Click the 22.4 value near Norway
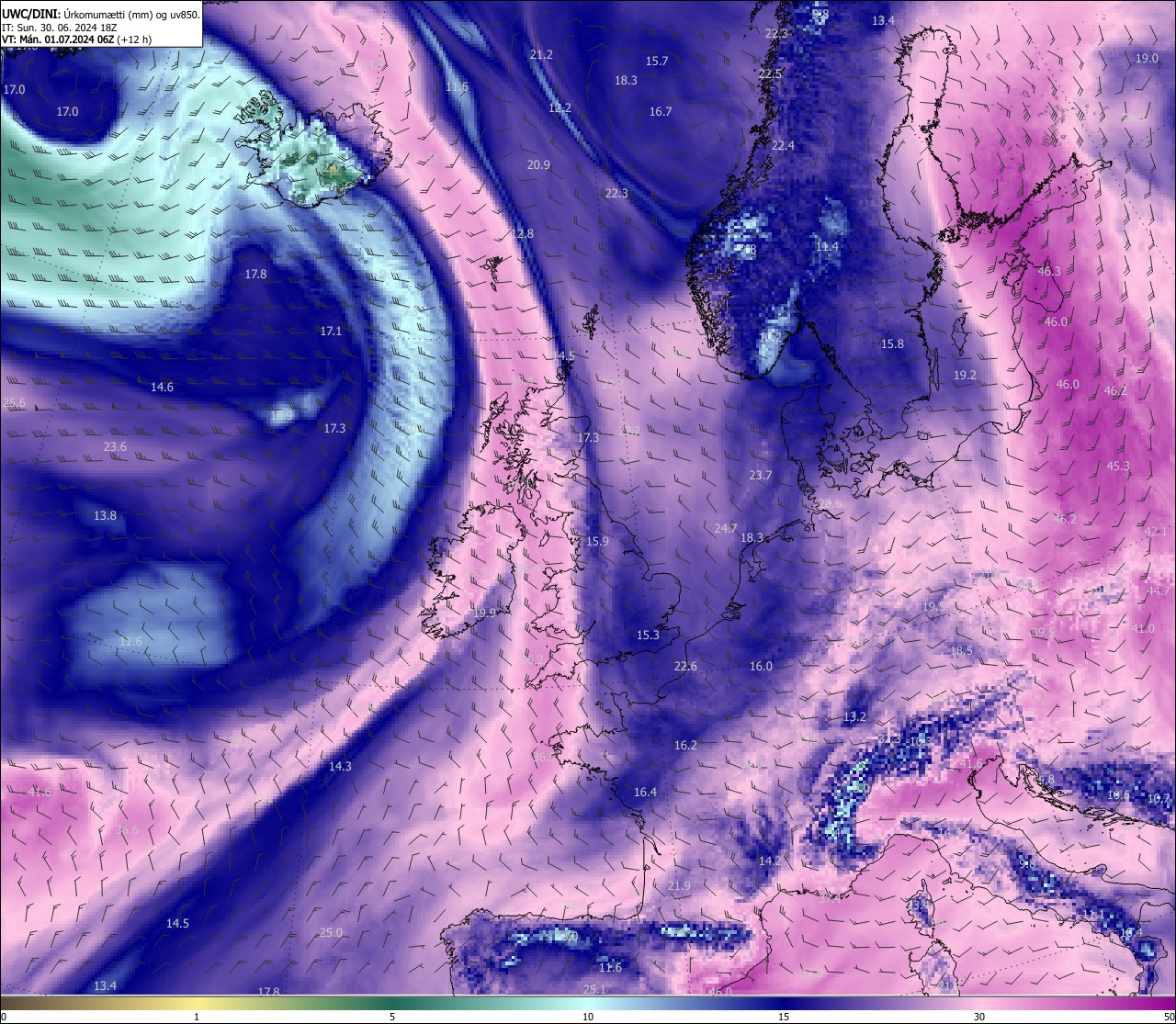The width and height of the screenshot is (1176, 1024). (783, 145)
